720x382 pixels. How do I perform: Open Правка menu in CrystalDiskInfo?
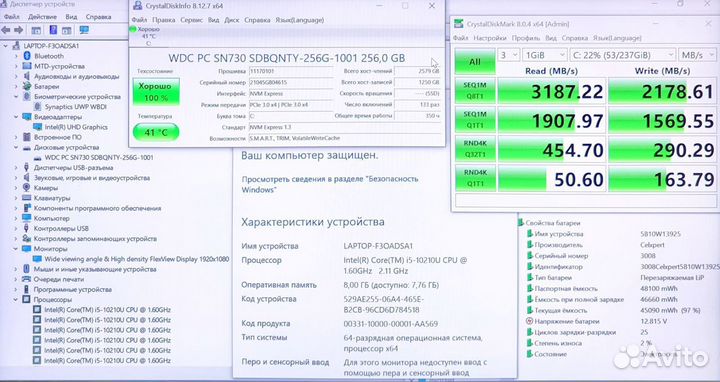pyautogui.click(x=163, y=20)
